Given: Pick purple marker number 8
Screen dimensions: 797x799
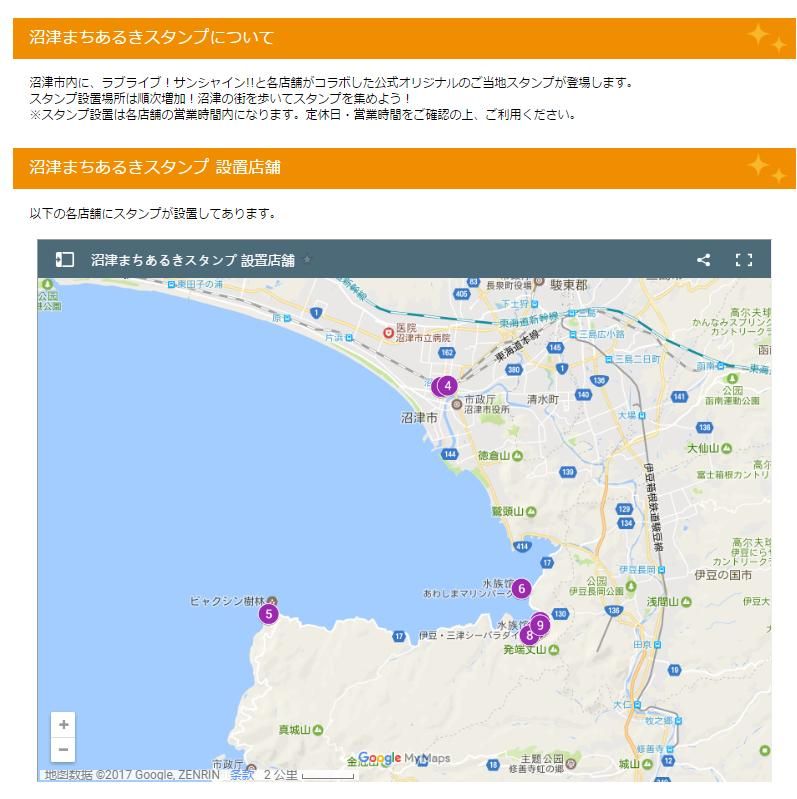Looking at the screenshot, I should pos(528,635).
